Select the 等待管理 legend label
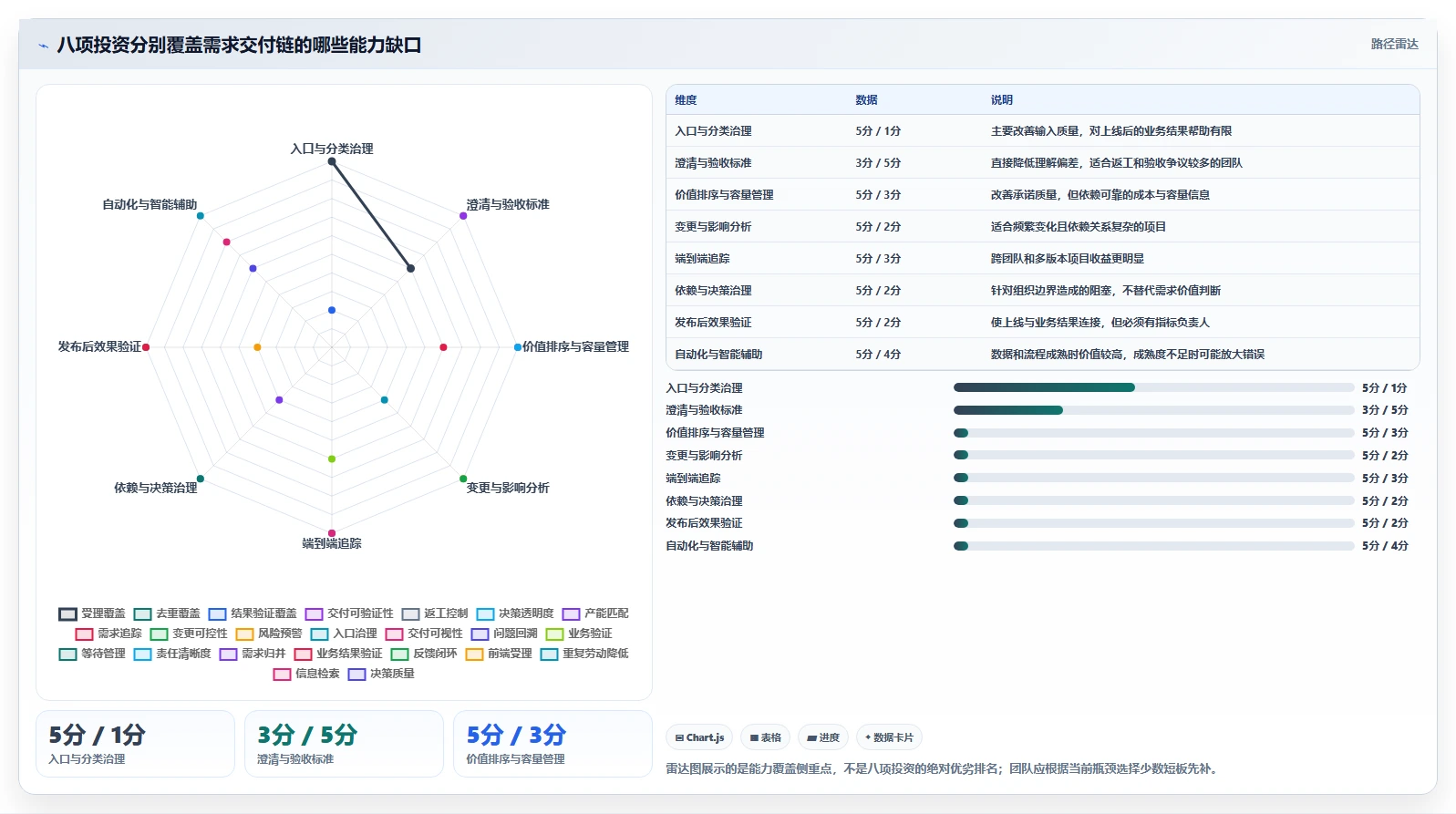 click(103, 654)
